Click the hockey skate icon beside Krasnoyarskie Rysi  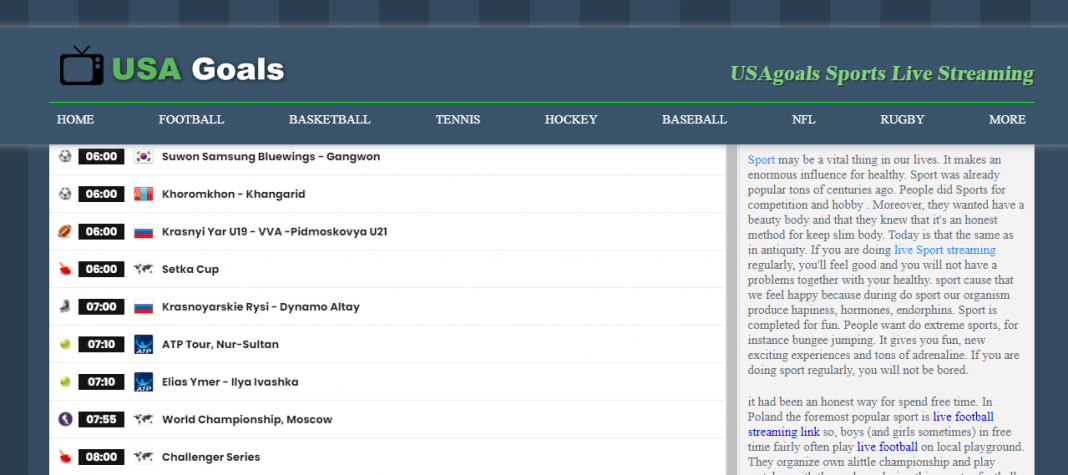(x=65, y=307)
